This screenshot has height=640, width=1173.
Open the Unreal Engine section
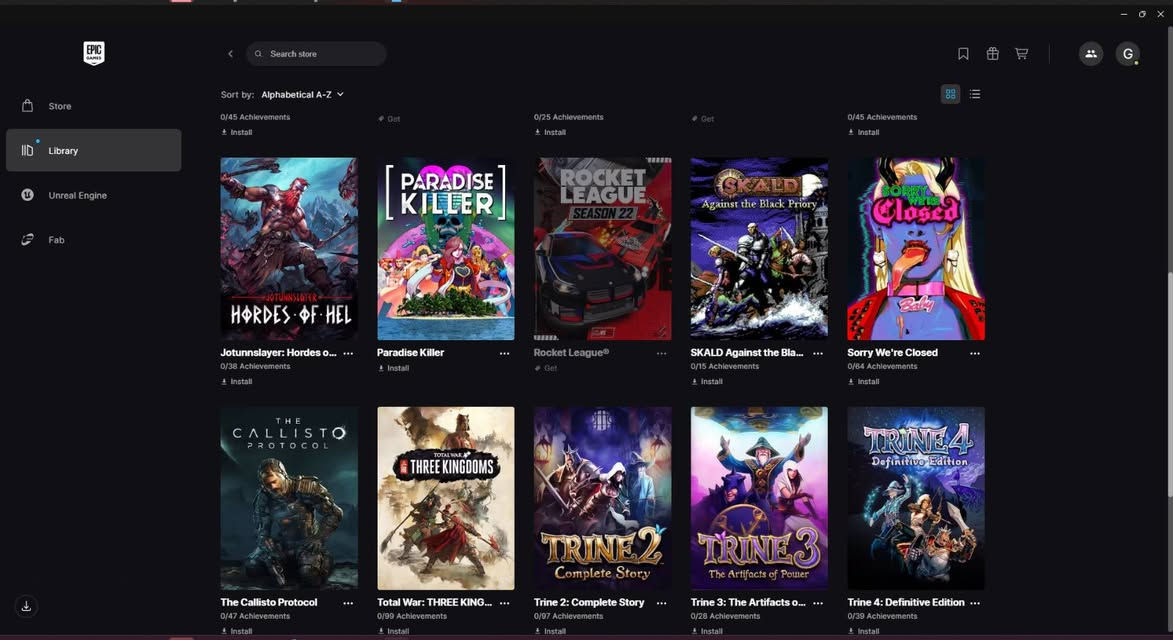coord(94,195)
